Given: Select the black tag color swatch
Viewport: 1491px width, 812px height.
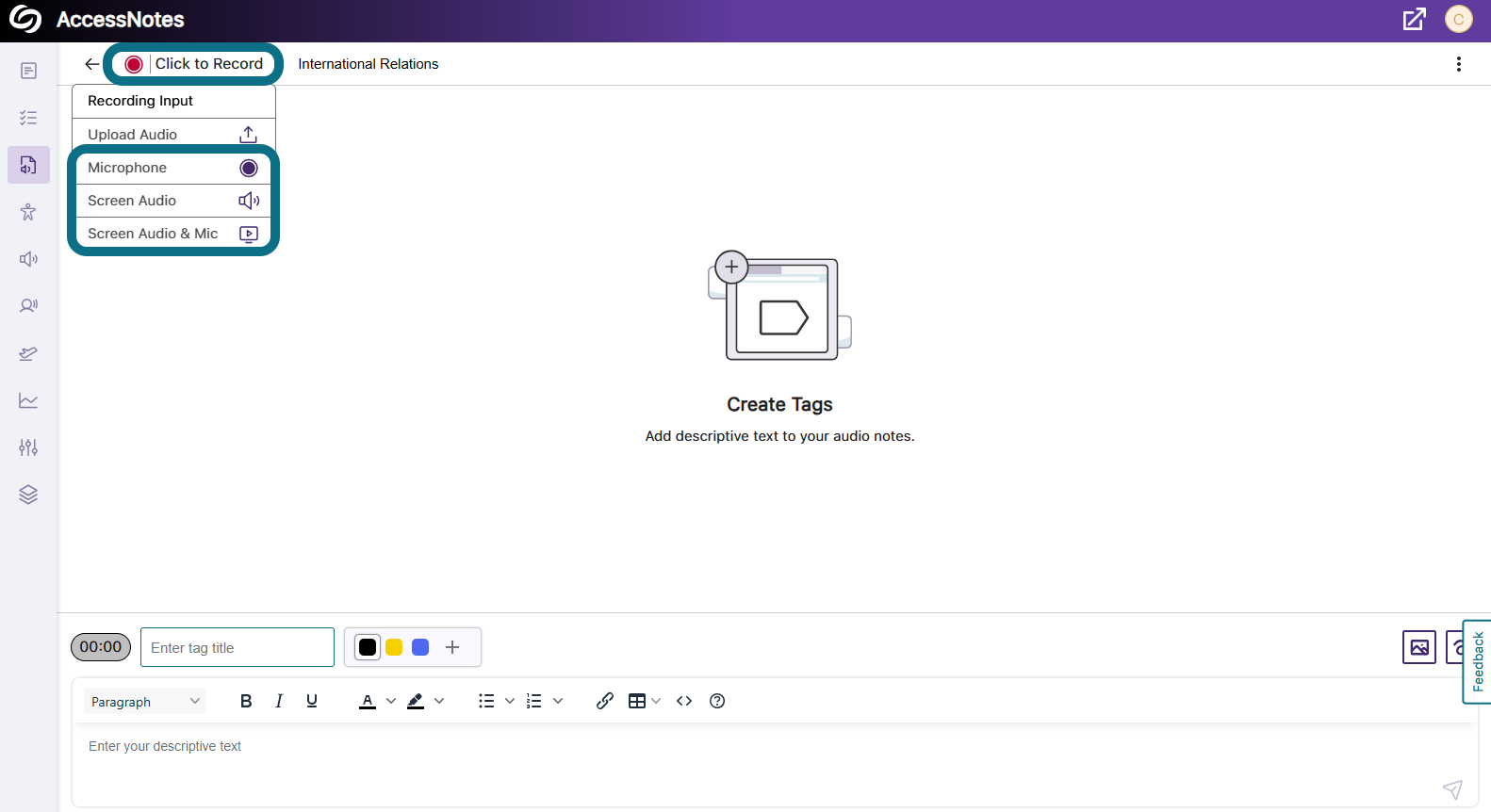Looking at the screenshot, I should (368, 647).
